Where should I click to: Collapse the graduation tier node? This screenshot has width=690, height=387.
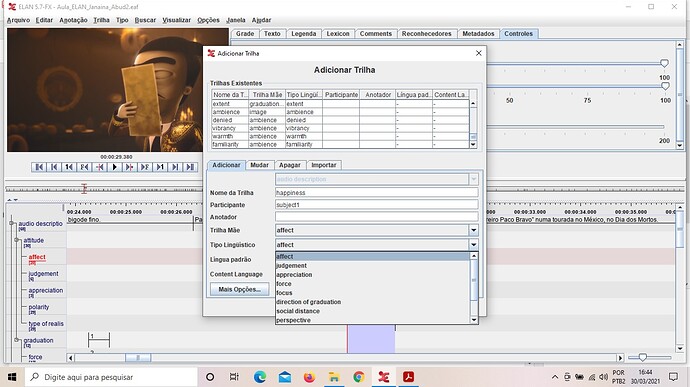click(x=17, y=340)
